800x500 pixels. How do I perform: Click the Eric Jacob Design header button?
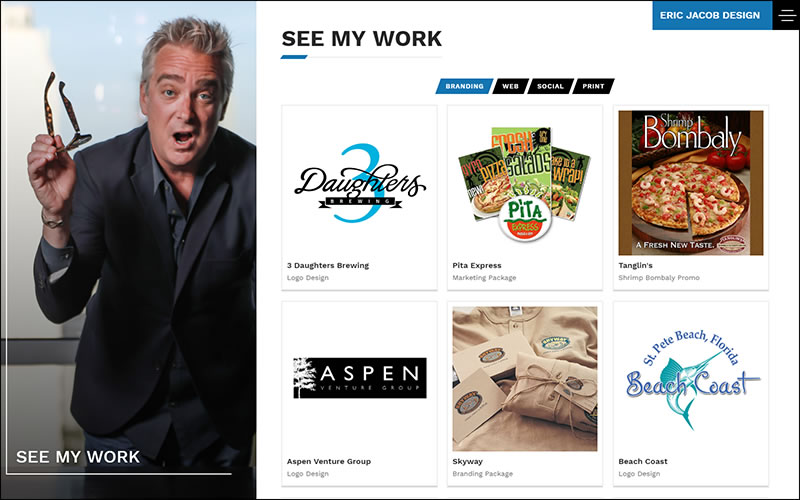712,15
